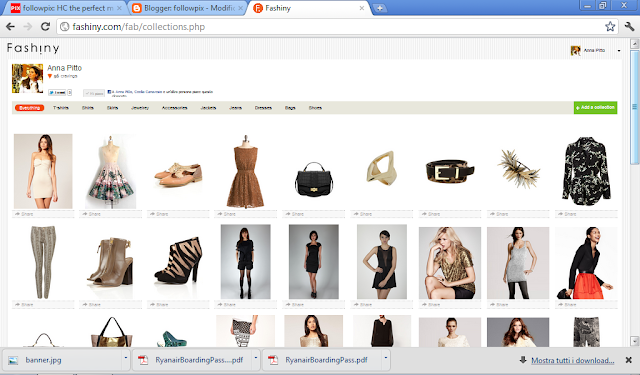Open the RyanairBoardingPass....pdf download
The image size is (640, 375).
193,360
